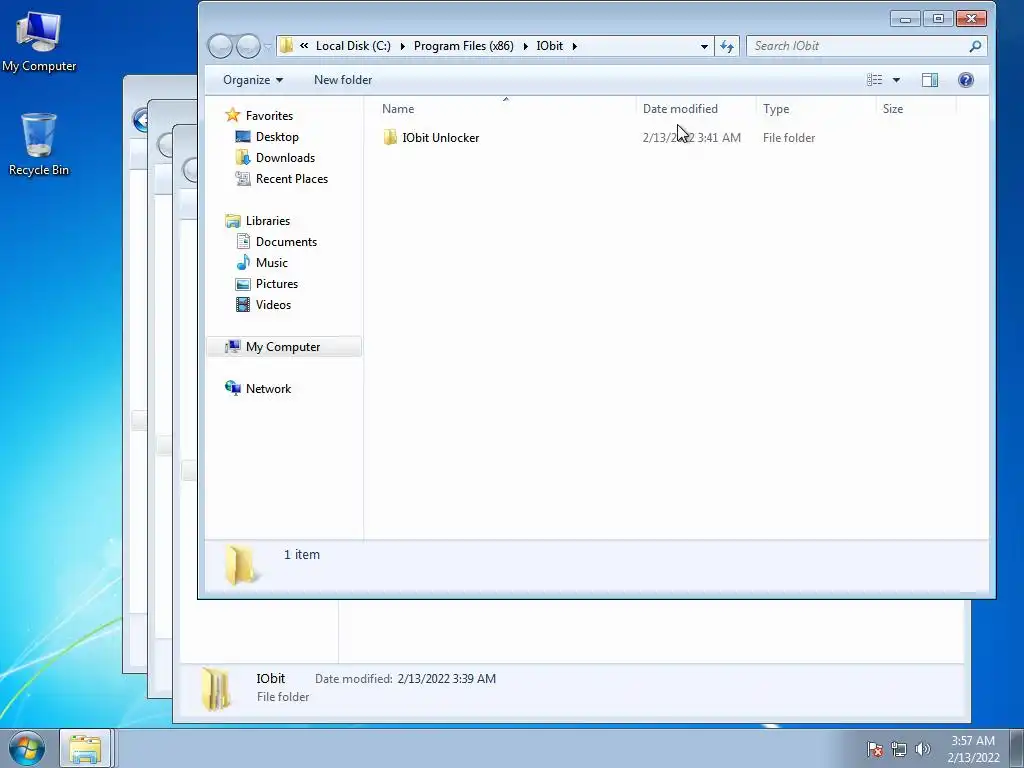Click the search magnifier icon

click(975, 46)
